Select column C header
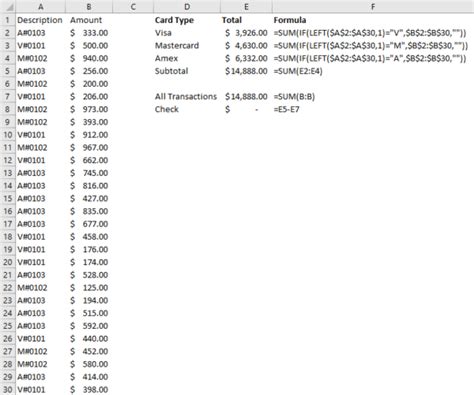 point(133,7)
